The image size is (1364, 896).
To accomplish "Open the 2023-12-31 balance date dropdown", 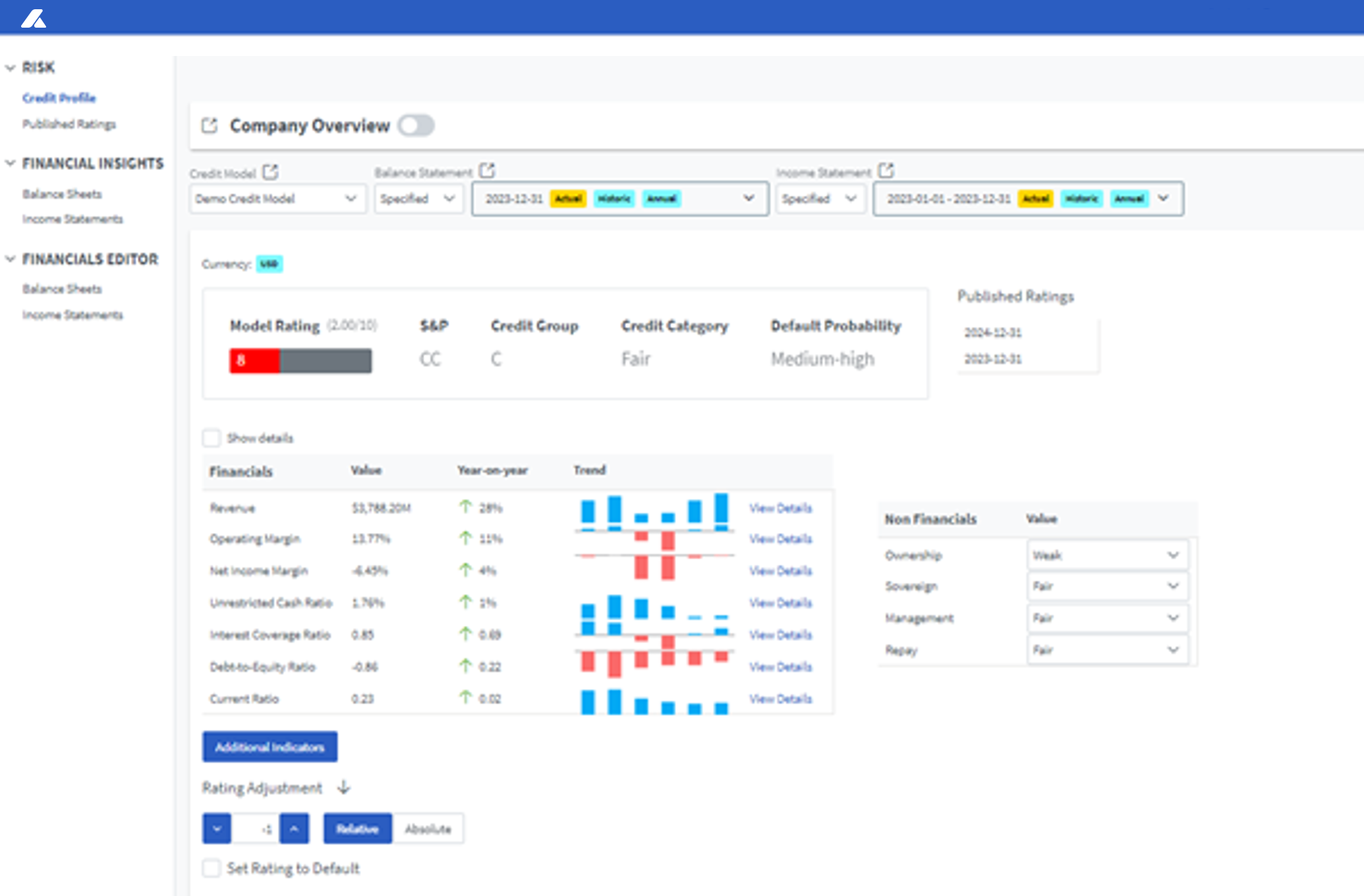I will pos(620,198).
